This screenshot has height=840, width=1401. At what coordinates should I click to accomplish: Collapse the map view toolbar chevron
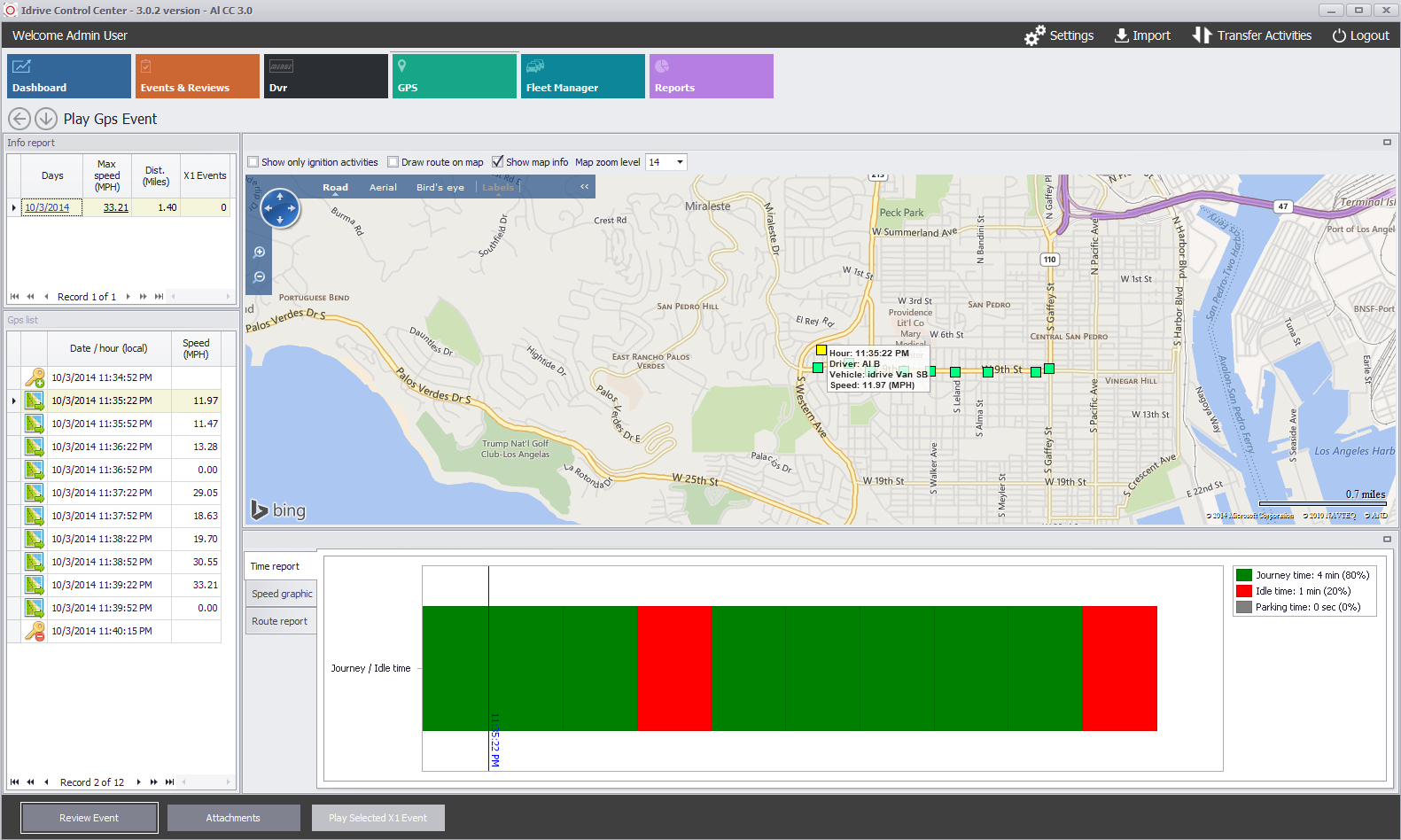coord(584,187)
